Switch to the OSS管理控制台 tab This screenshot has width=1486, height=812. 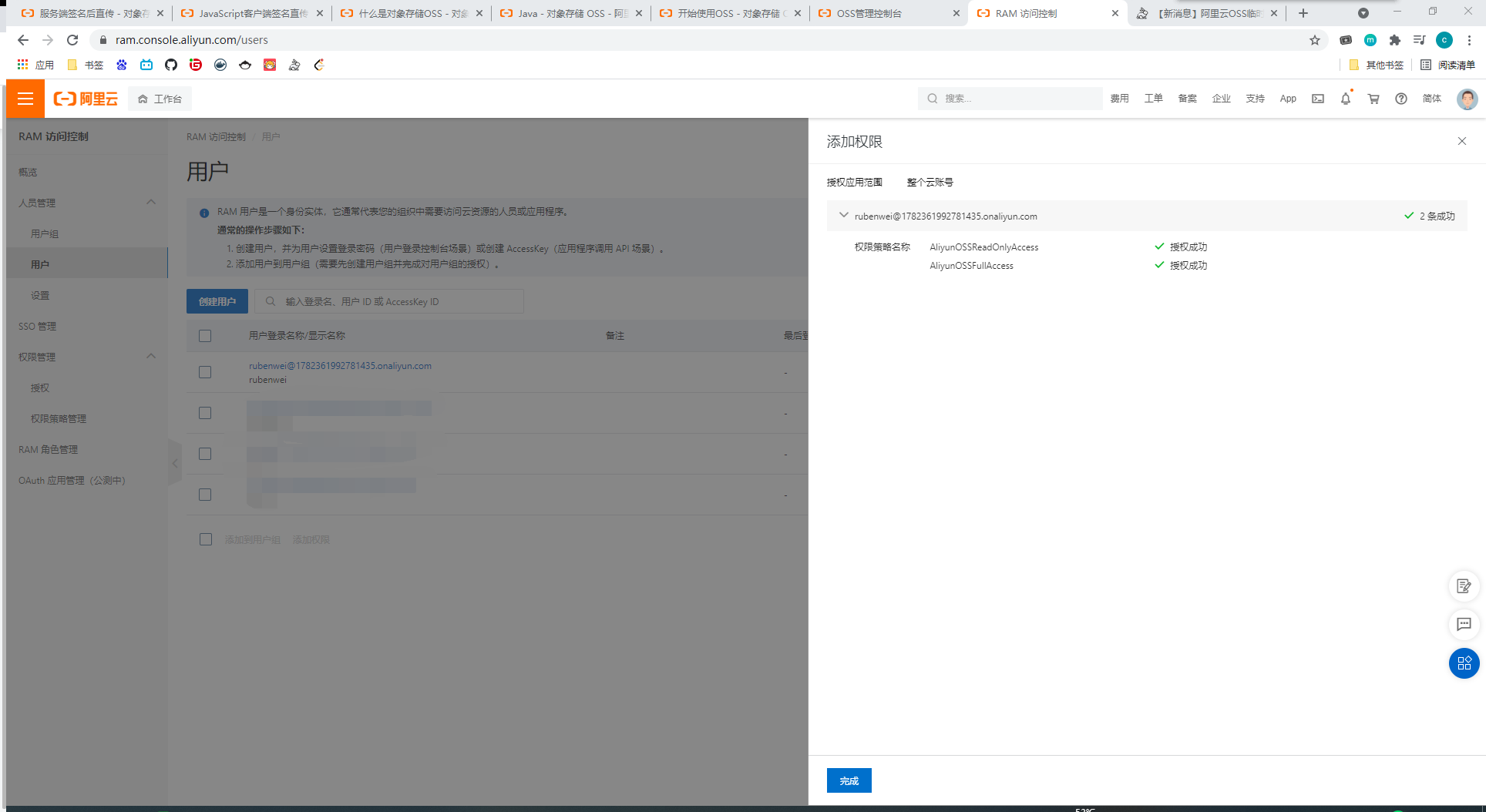888,13
